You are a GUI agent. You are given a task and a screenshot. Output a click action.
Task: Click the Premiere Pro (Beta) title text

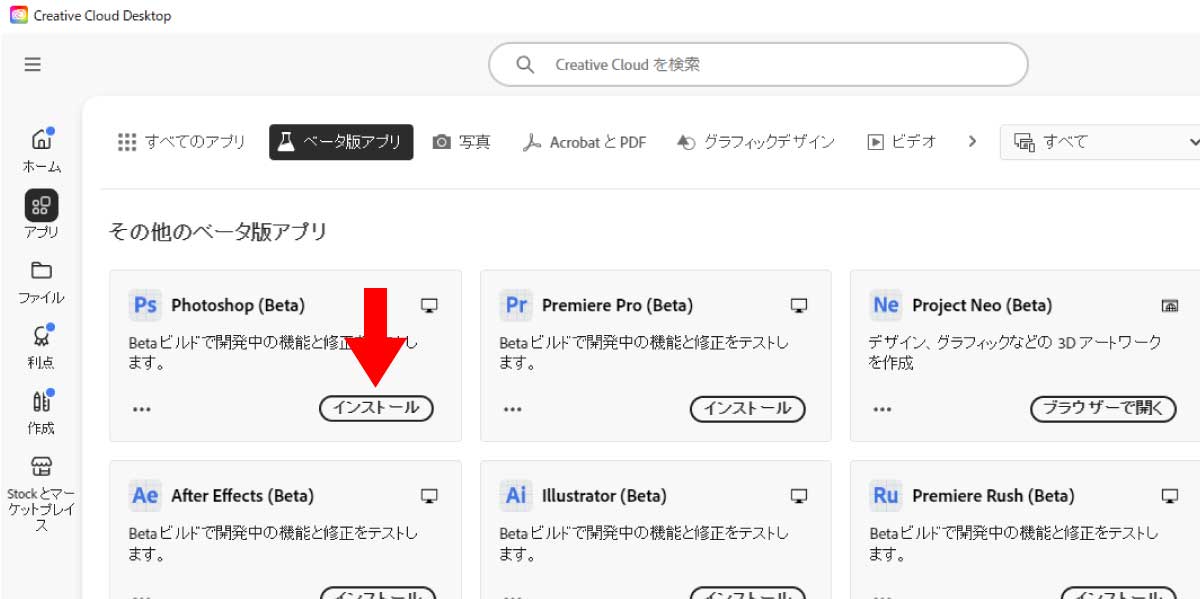617,305
